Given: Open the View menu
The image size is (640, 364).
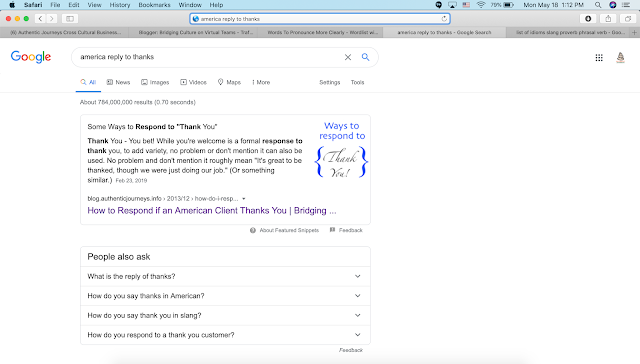Looking at the screenshot, I should point(94,5).
